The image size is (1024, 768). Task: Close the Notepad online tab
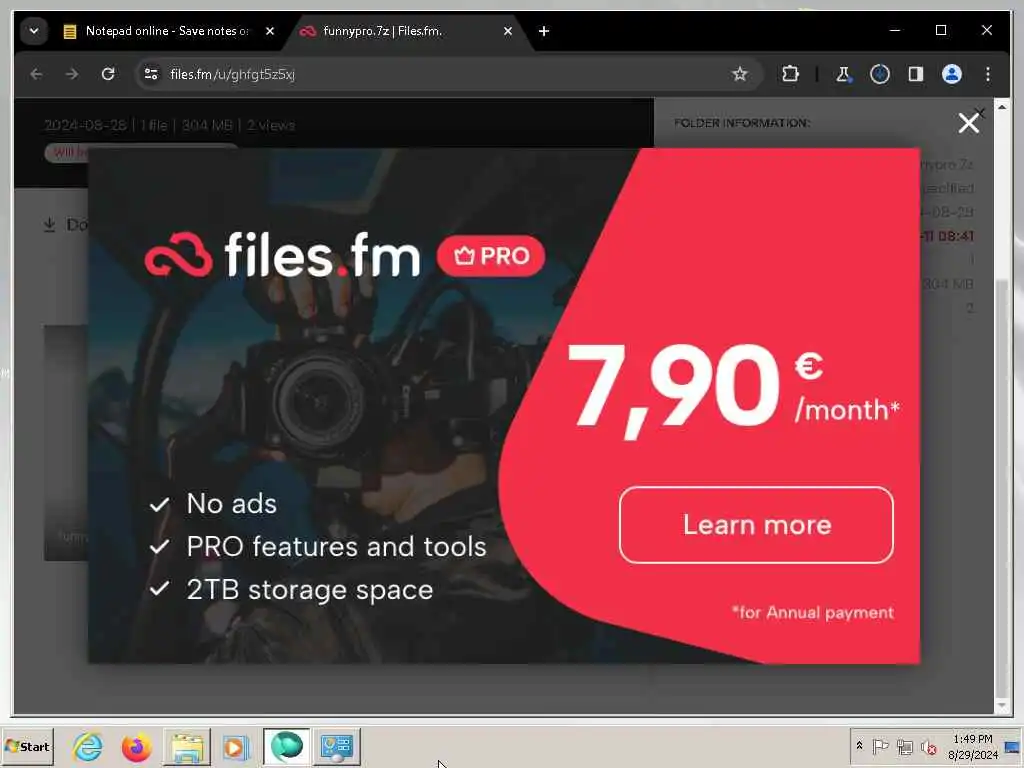pos(270,31)
